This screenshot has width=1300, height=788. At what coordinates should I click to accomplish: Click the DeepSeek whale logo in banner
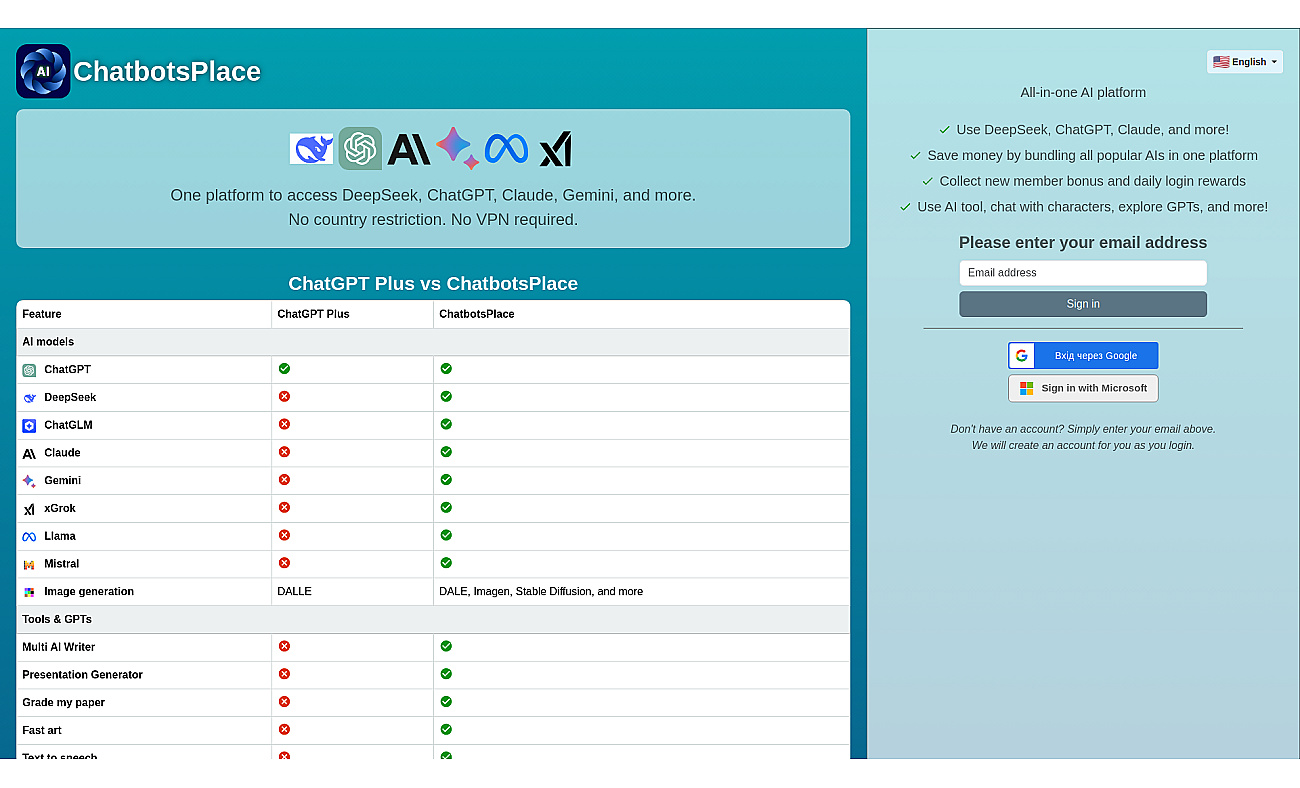coord(312,148)
